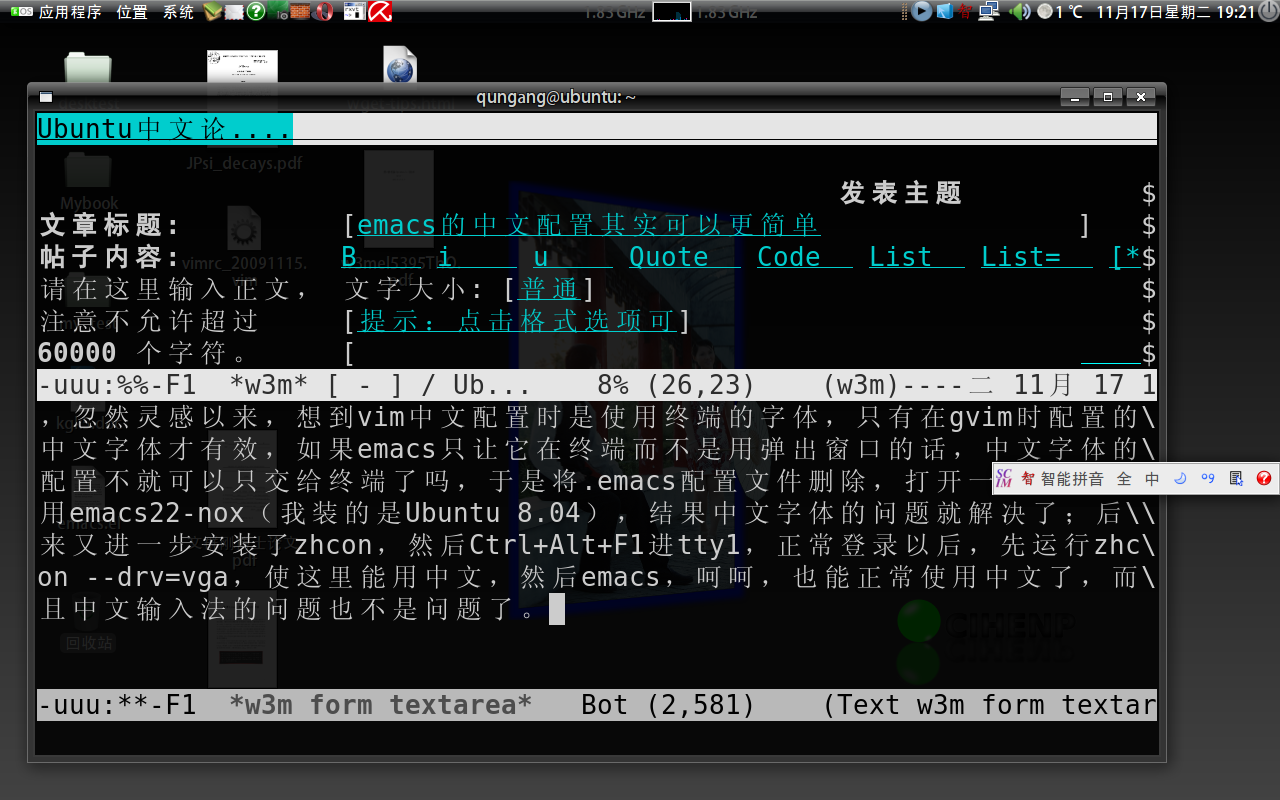Click the globe HTML file desktop icon
This screenshot has width=1280, height=800.
pos(399,66)
